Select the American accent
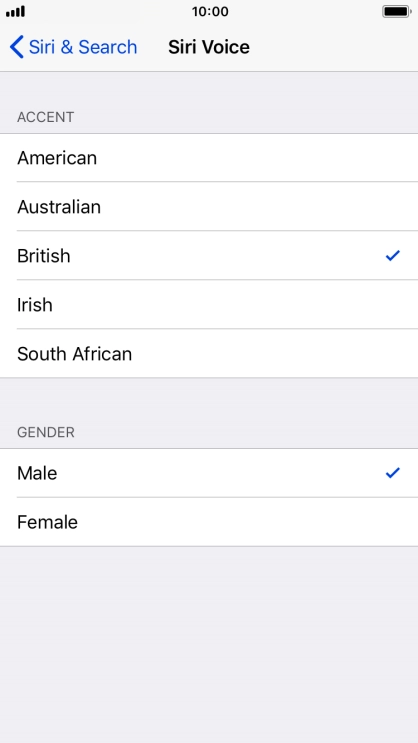The height and width of the screenshot is (743, 418). [209, 158]
